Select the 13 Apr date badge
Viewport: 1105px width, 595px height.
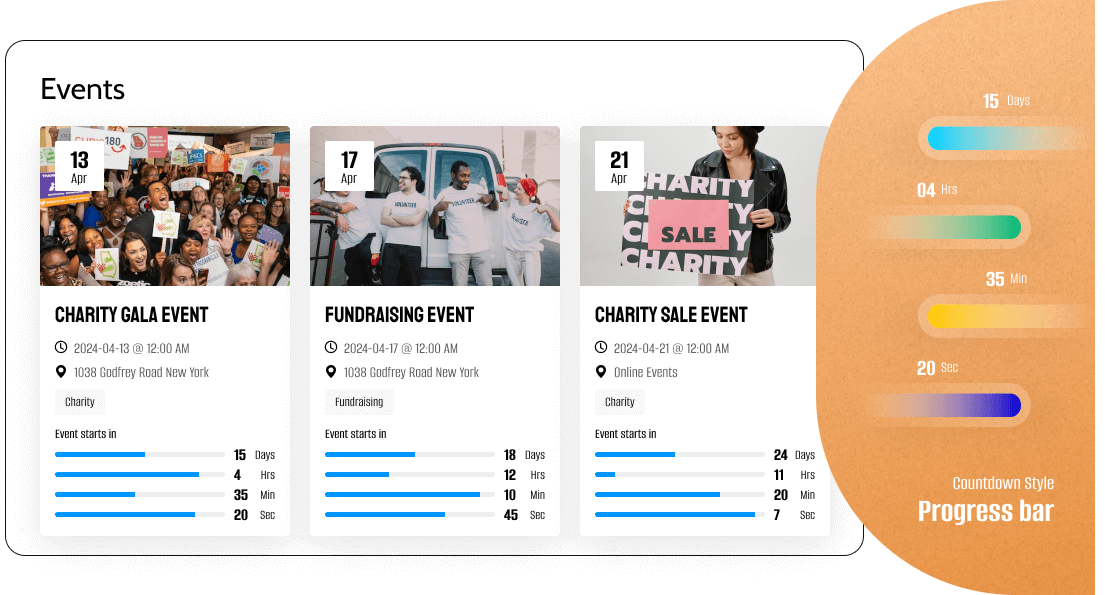(79, 165)
